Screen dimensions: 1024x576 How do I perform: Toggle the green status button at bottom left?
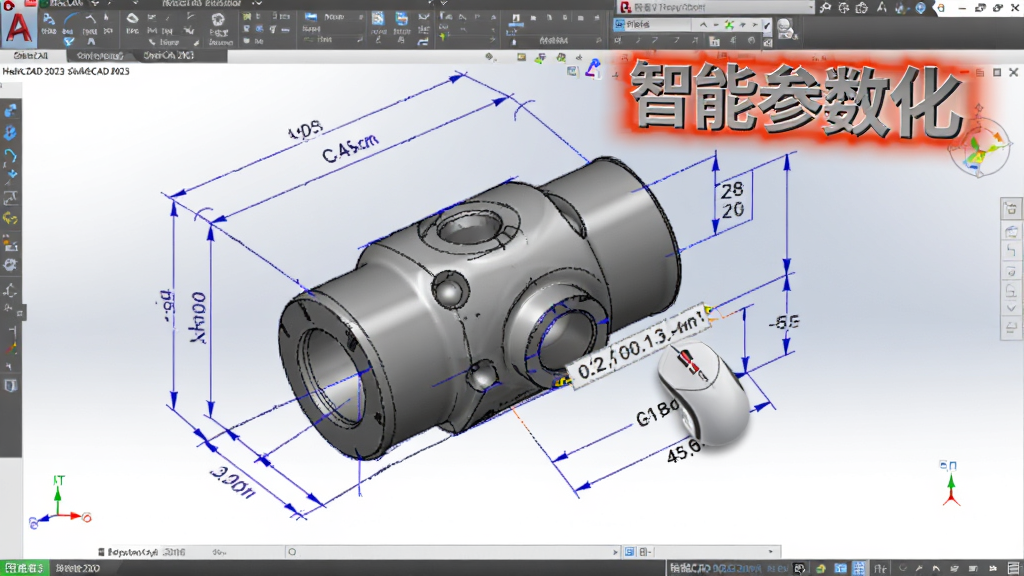[24, 568]
